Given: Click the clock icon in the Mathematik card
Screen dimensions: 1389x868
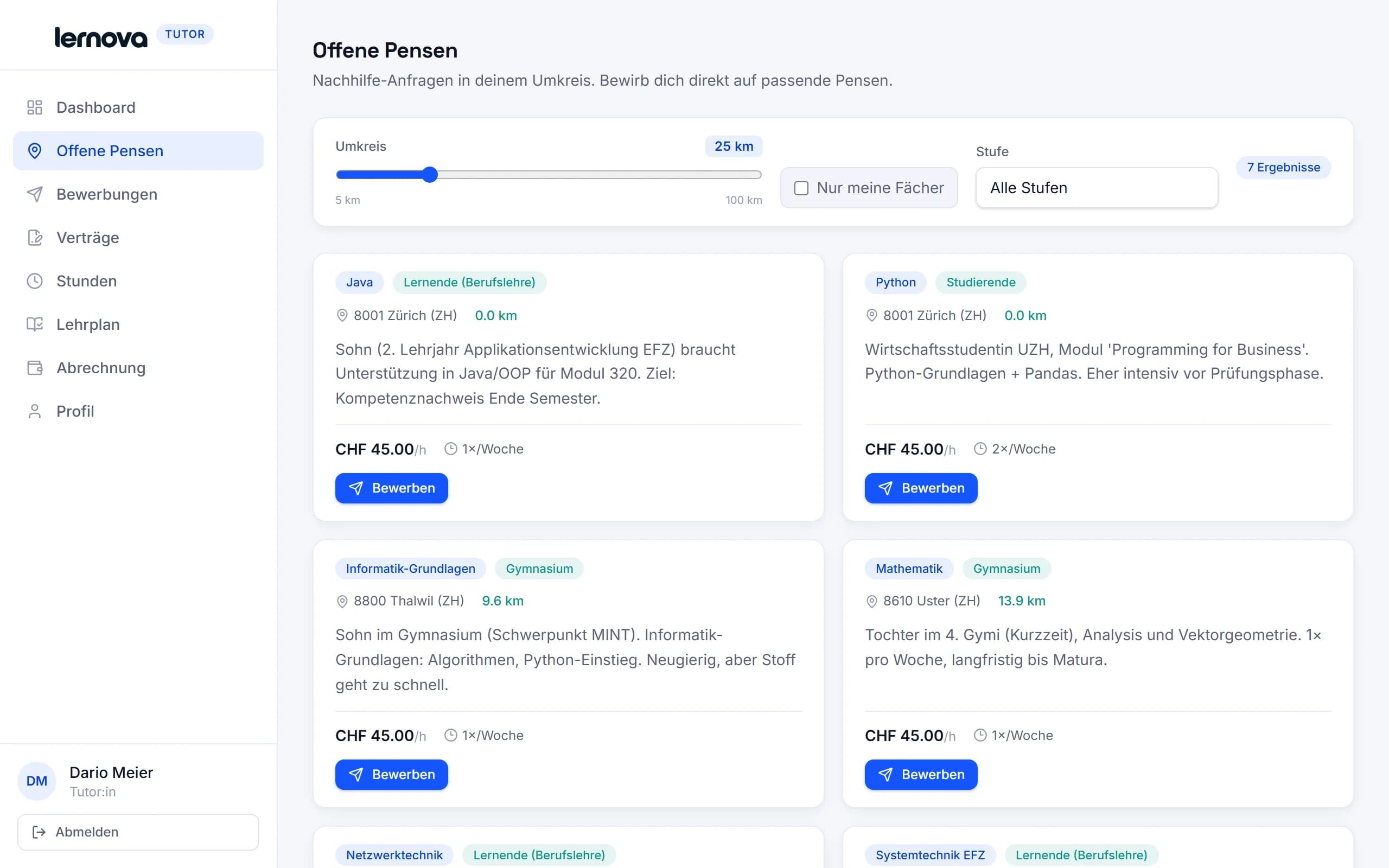Looking at the screenshot, I should coord(980,736).
